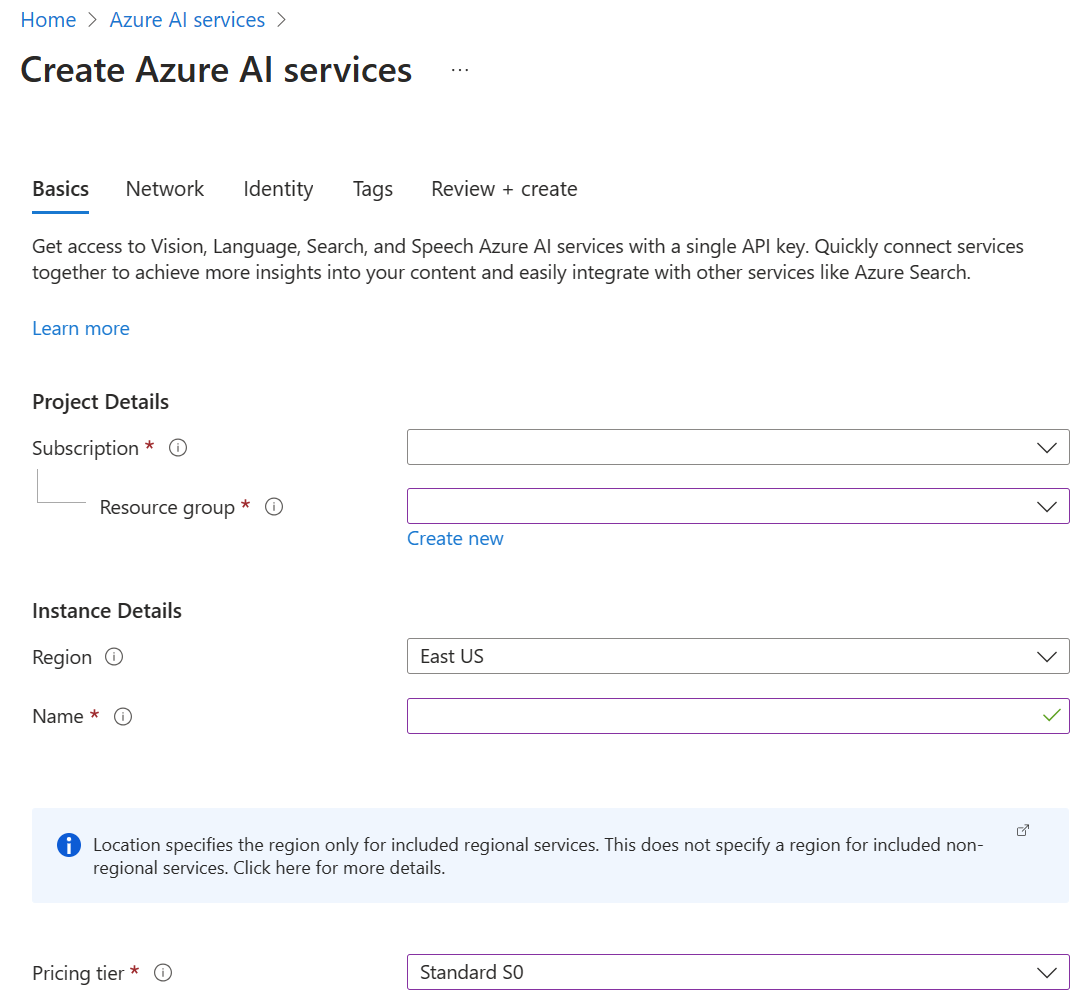Click the Learn more link
This screenshot has height=999, width=1080.
click(x=80, y=328)
